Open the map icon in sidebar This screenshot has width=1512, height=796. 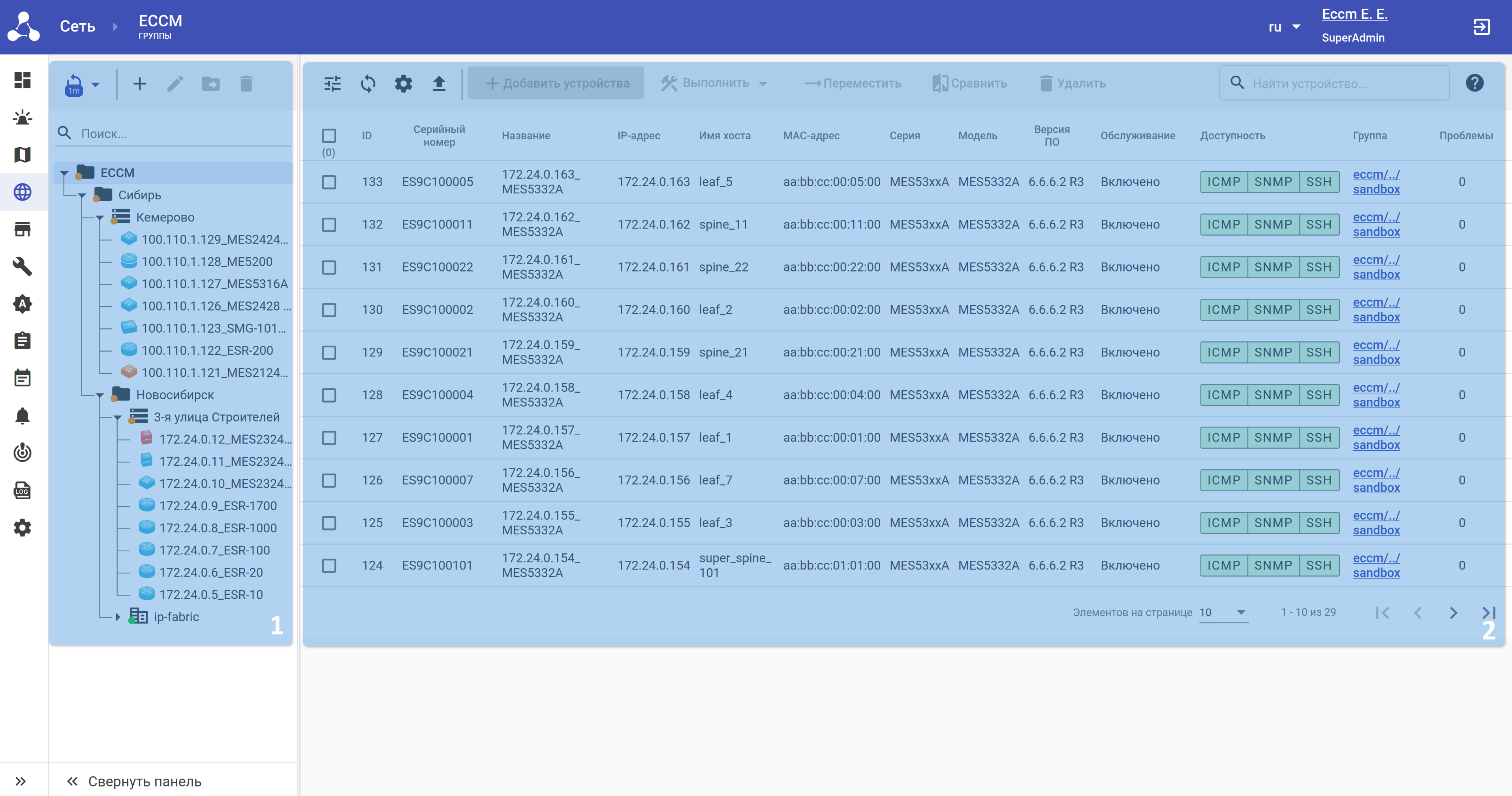[22, 155]
